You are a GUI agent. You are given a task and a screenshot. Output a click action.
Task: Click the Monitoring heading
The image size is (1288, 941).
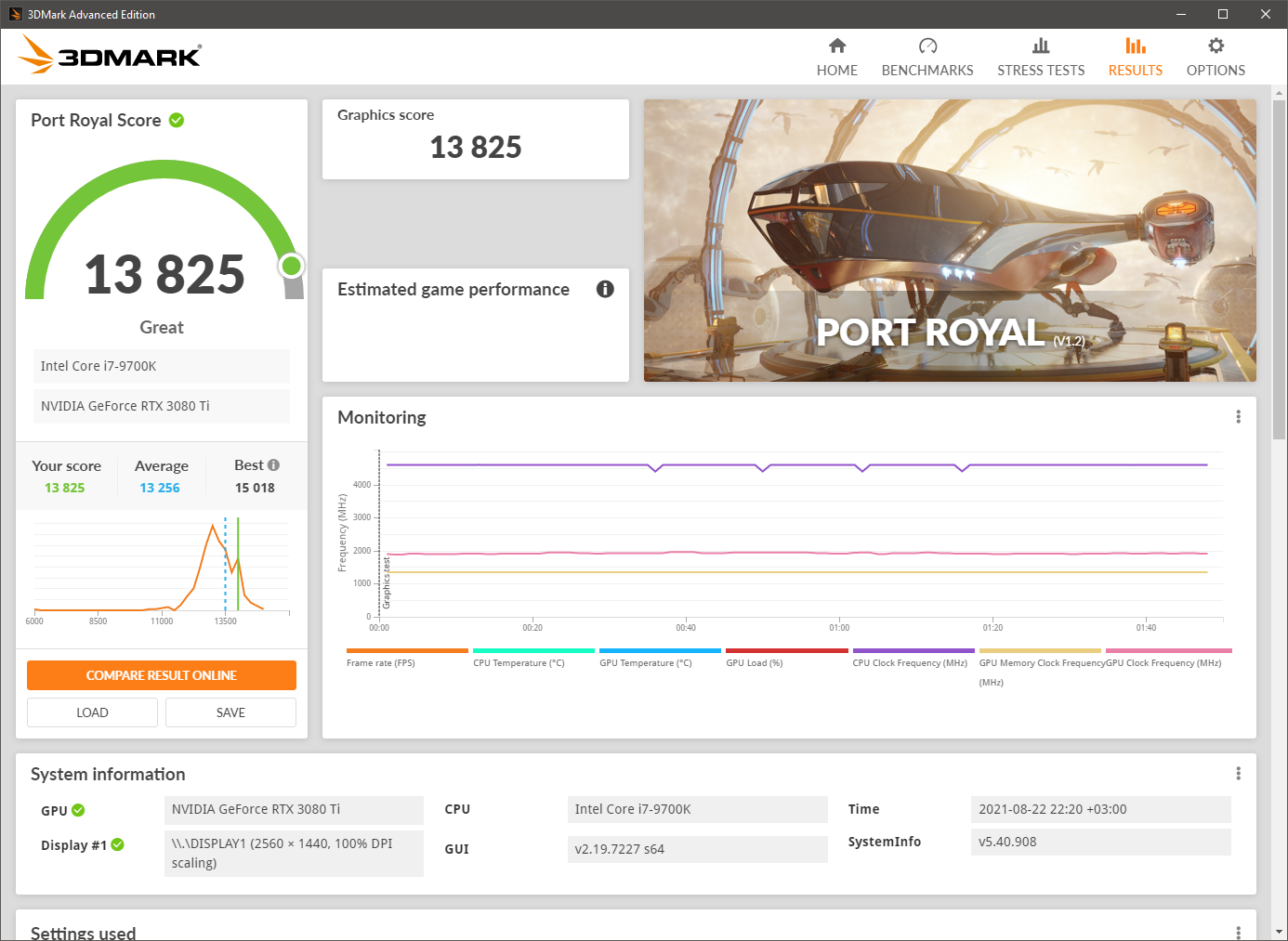[382, 417]
